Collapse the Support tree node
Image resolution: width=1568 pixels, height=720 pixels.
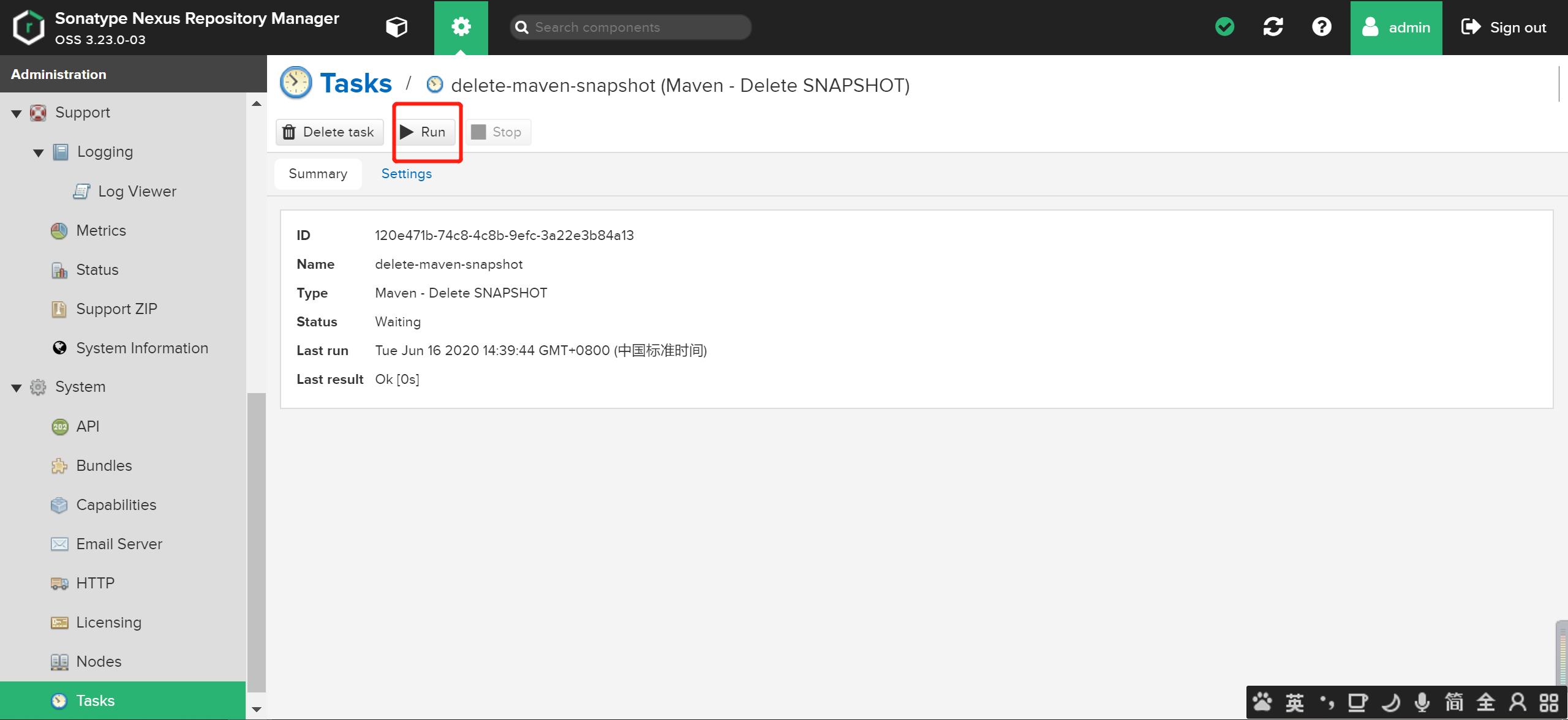click(17, 113)
